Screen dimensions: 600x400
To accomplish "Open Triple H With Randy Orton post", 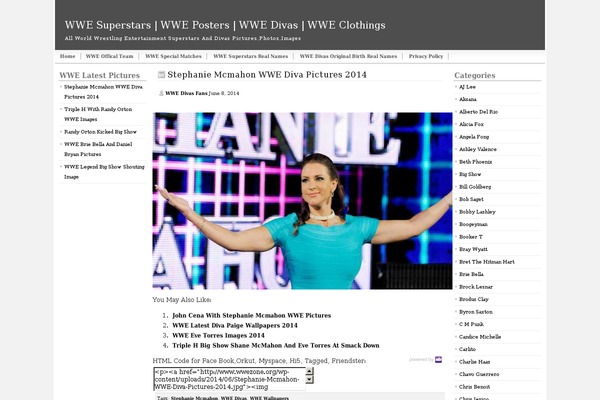I will (98, 114).
